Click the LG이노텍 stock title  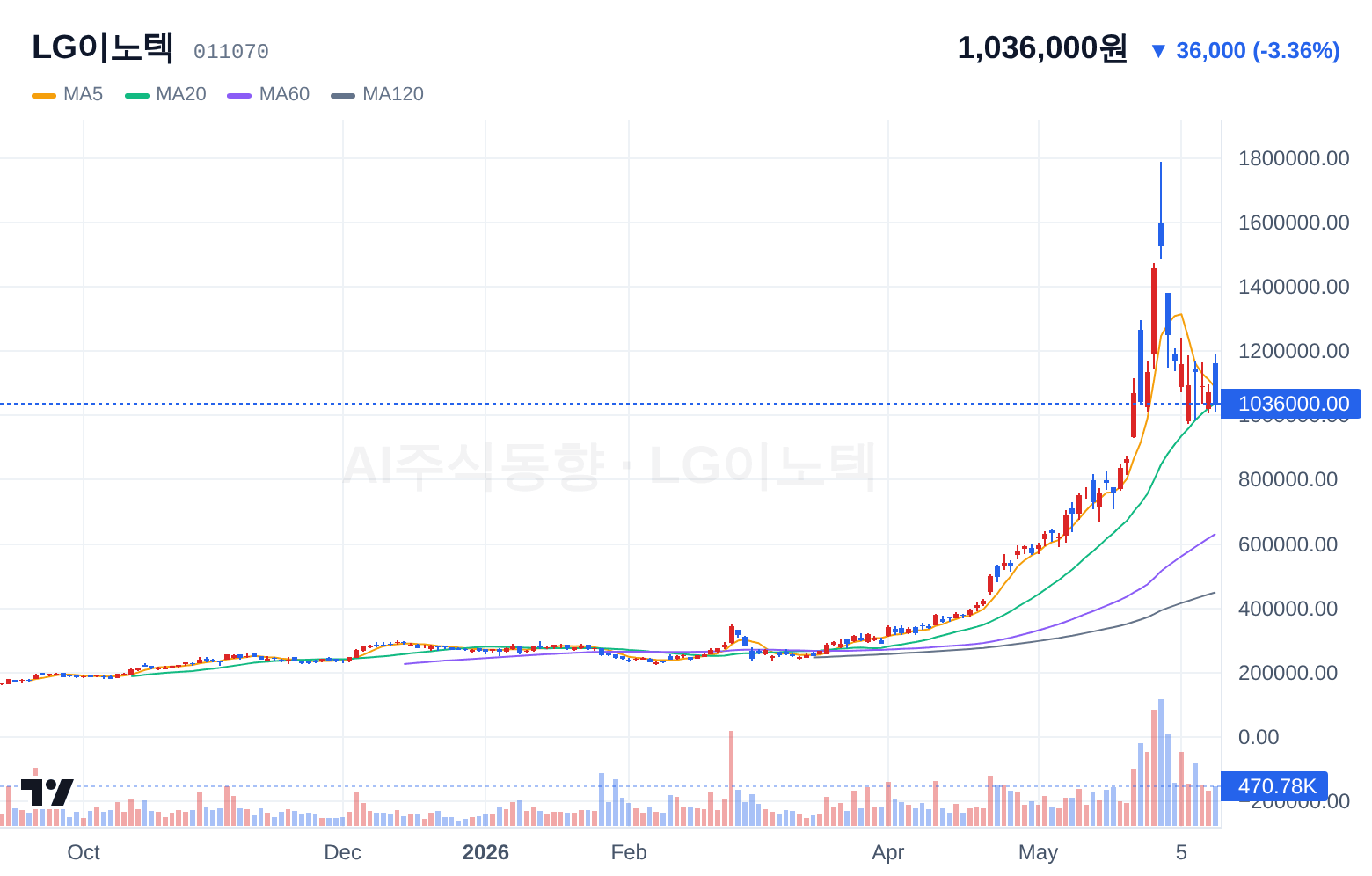(103, 47)
